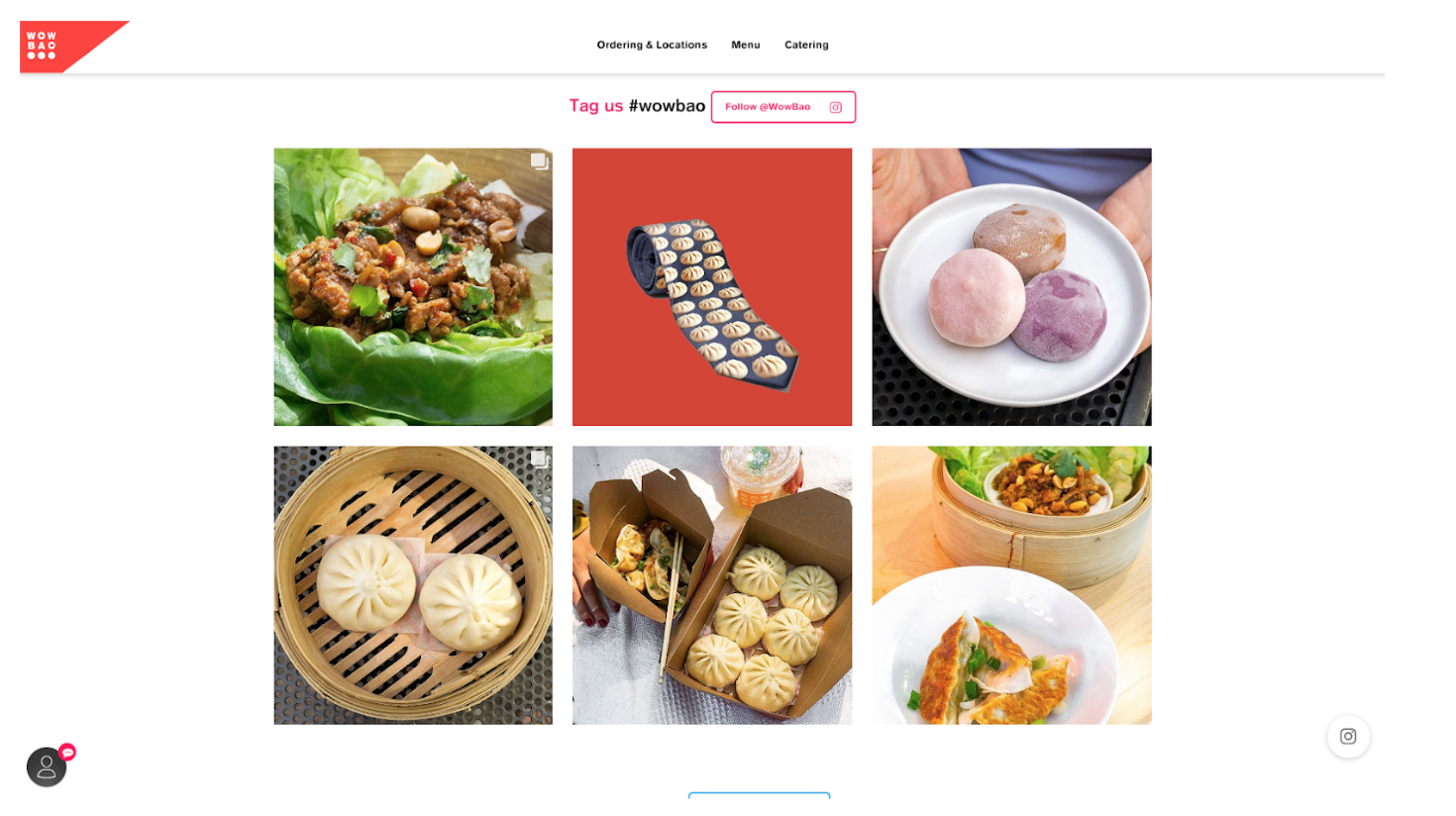This screenshot has height=816, width=1456.
Task: View the mochi plate photo
Action: click(x=1011, y=287)
